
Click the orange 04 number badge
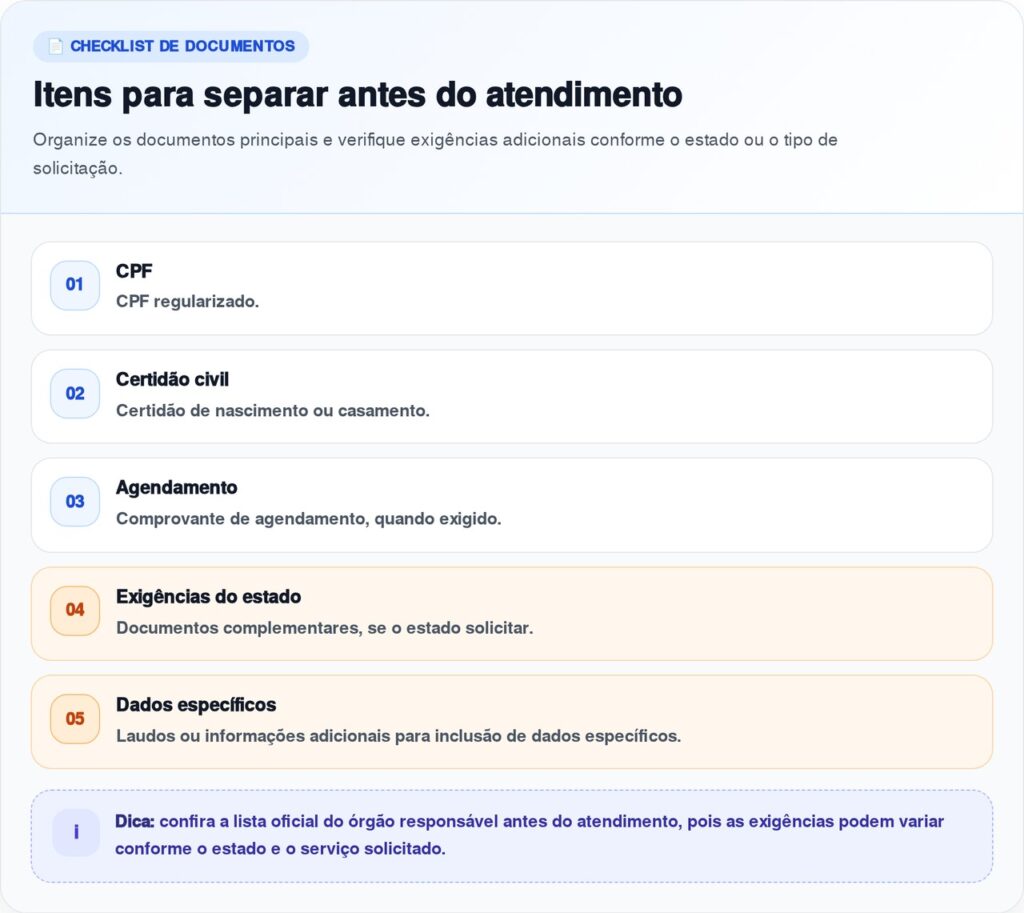tap(75, 610)
